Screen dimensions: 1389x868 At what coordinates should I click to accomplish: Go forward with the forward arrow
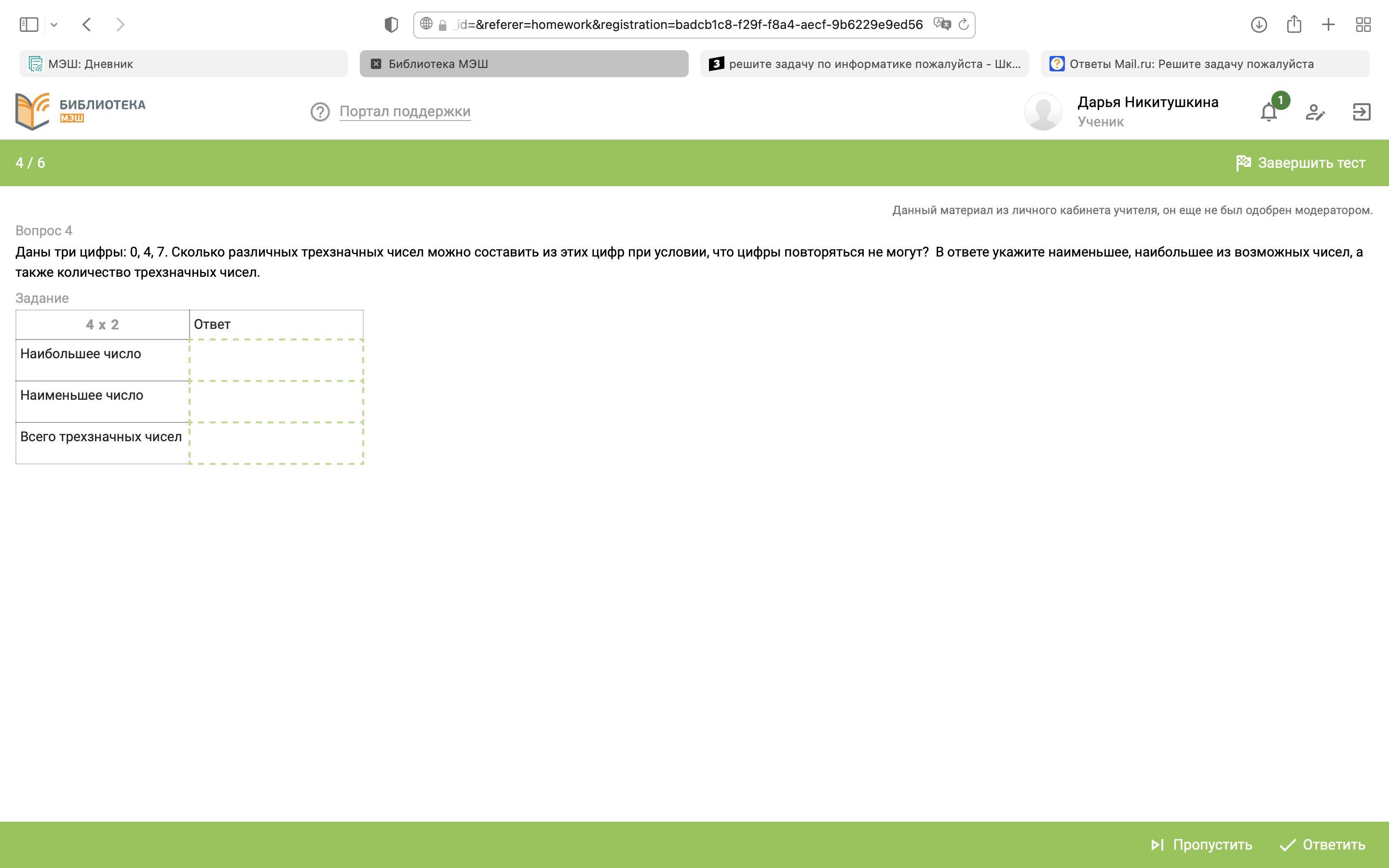tap(120, 25)
